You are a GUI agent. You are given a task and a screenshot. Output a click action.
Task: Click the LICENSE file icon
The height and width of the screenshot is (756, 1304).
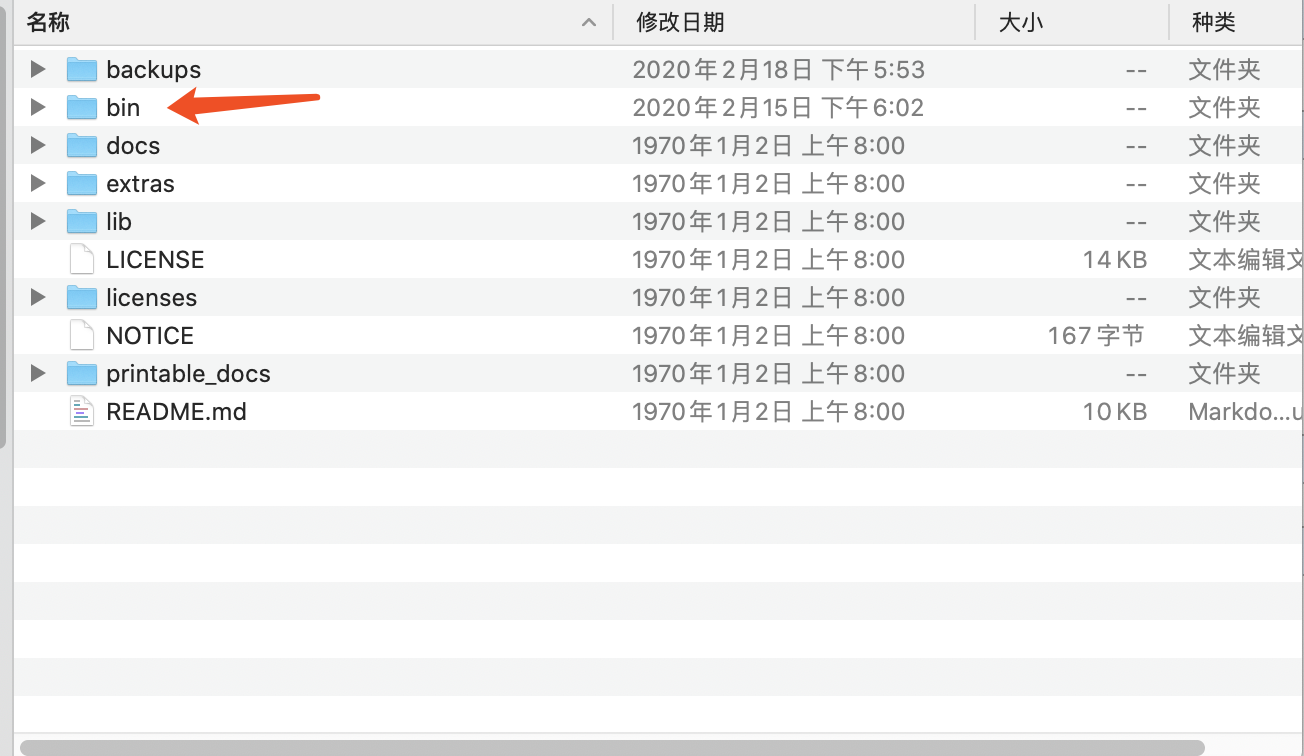click(x=81, y=259)
